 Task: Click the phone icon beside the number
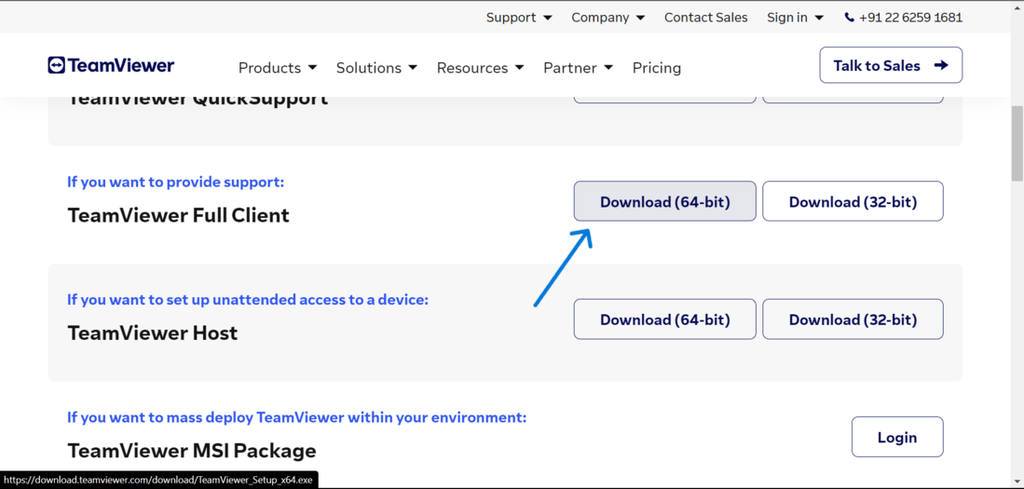click(x=849, y=18)
